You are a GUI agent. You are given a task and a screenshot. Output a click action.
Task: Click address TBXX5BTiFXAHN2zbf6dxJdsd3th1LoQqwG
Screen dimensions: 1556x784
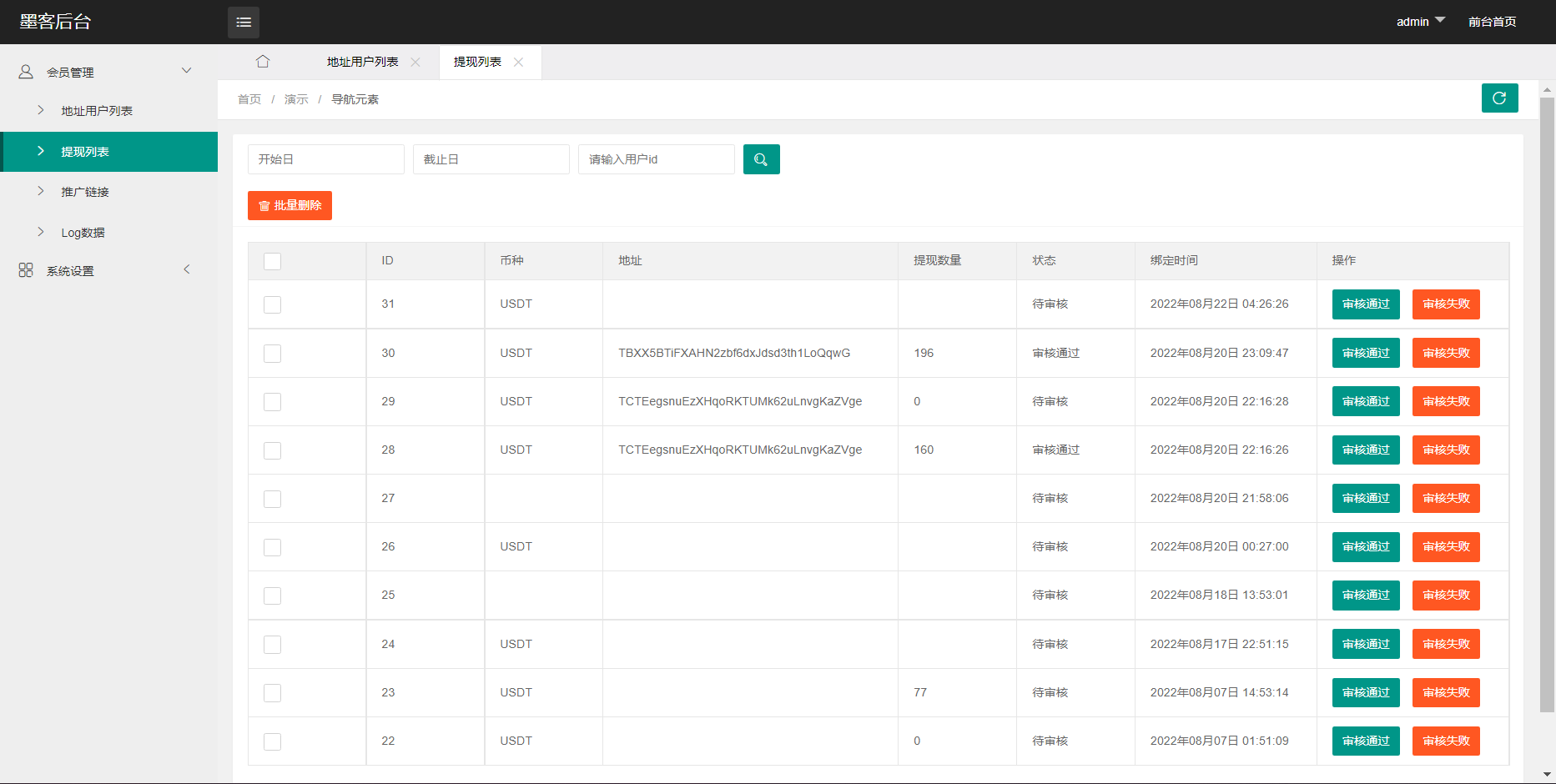[734, 353]
